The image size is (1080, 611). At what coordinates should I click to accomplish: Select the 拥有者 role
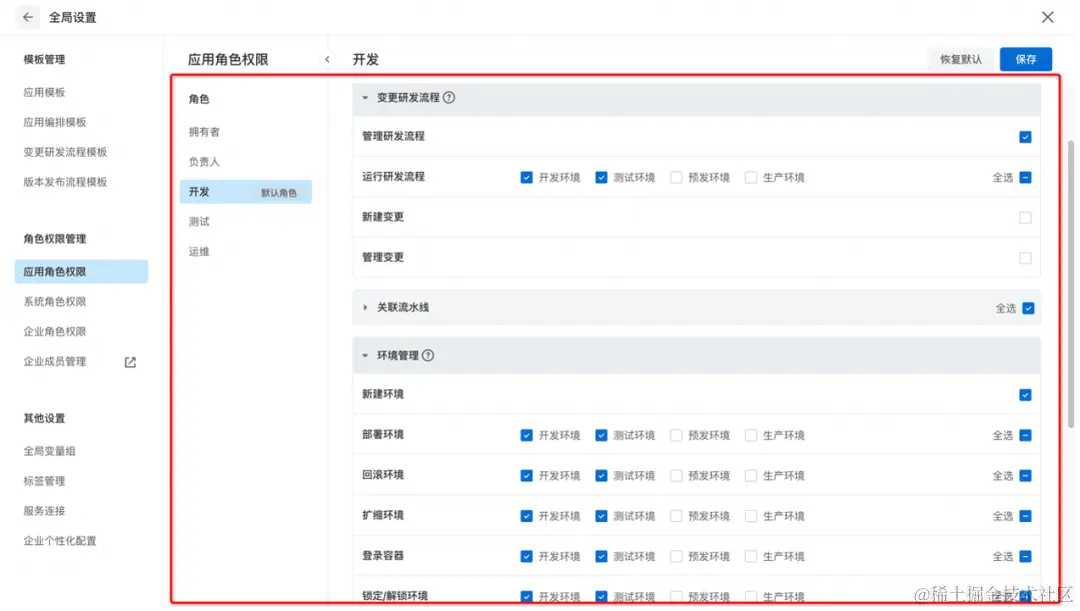coord(203,130)
